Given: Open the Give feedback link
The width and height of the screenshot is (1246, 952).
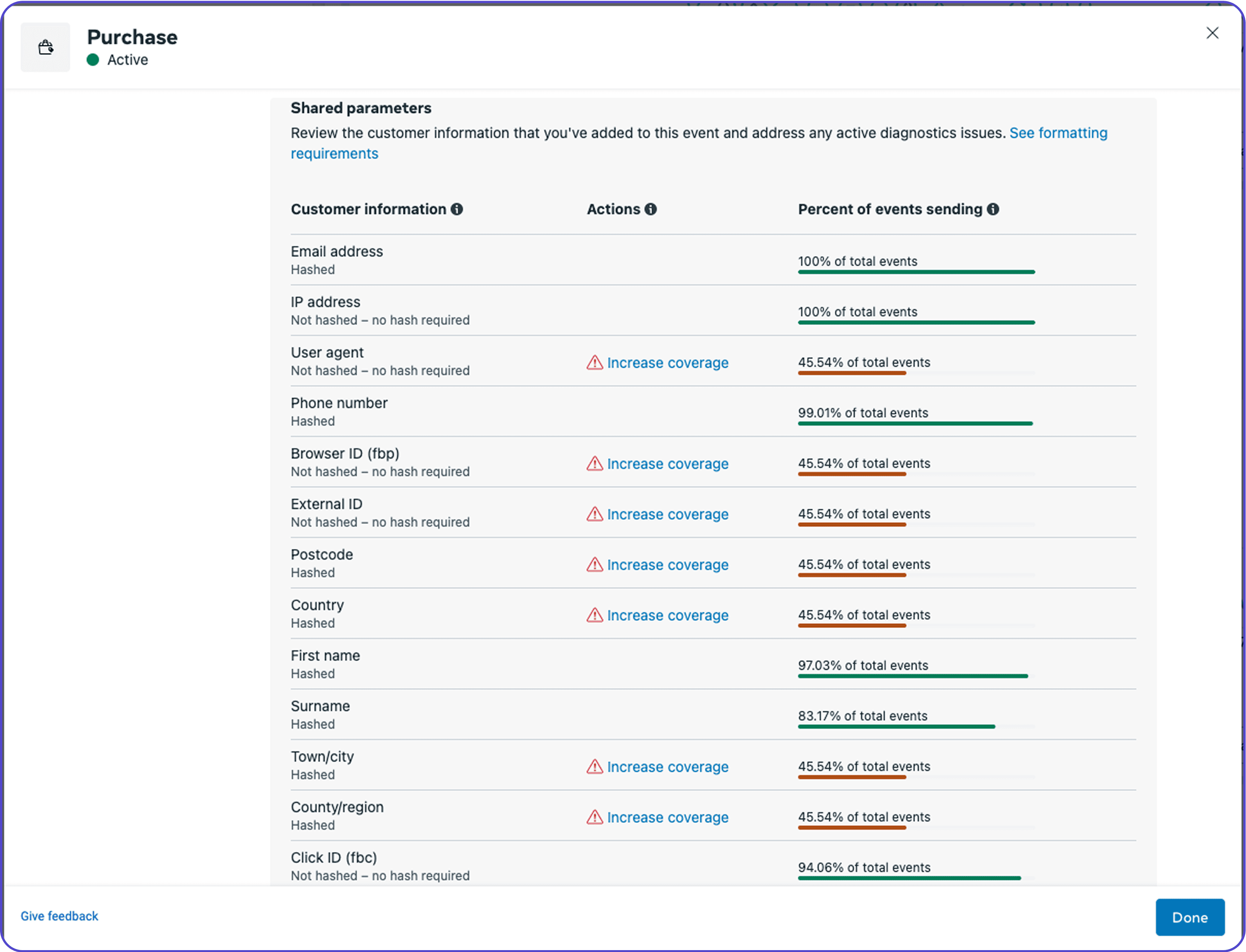Looking at the screenshot, I should click(60, 916).
